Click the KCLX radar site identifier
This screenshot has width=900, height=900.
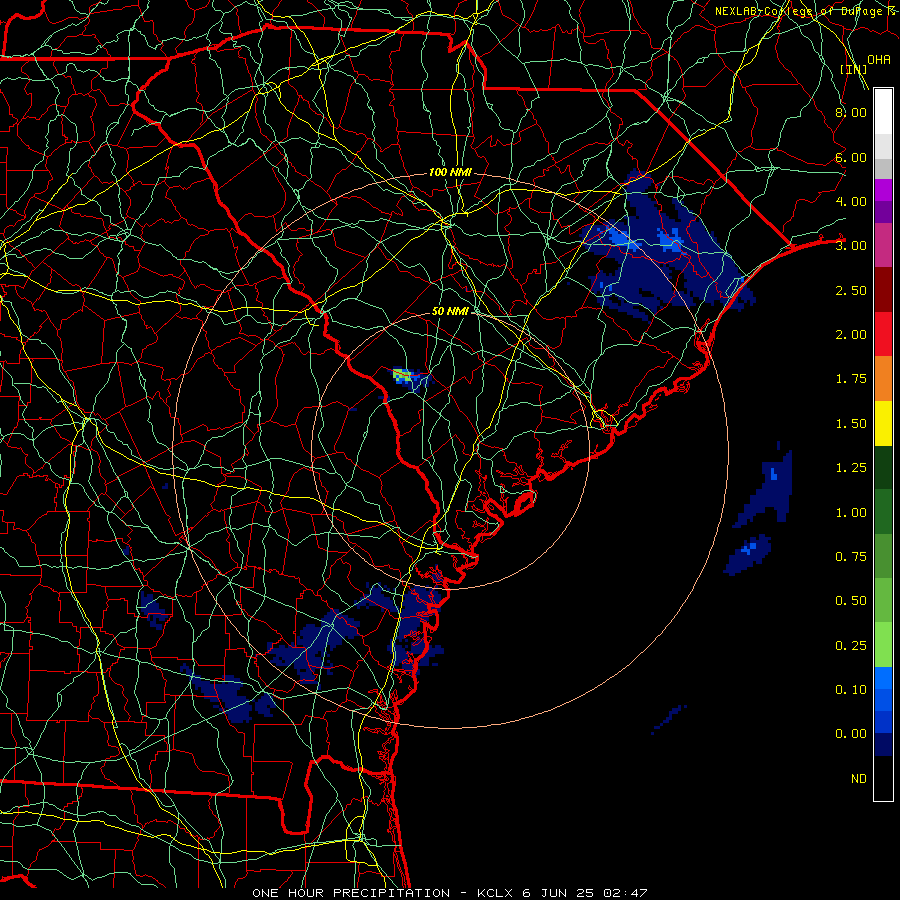point(495,893)
